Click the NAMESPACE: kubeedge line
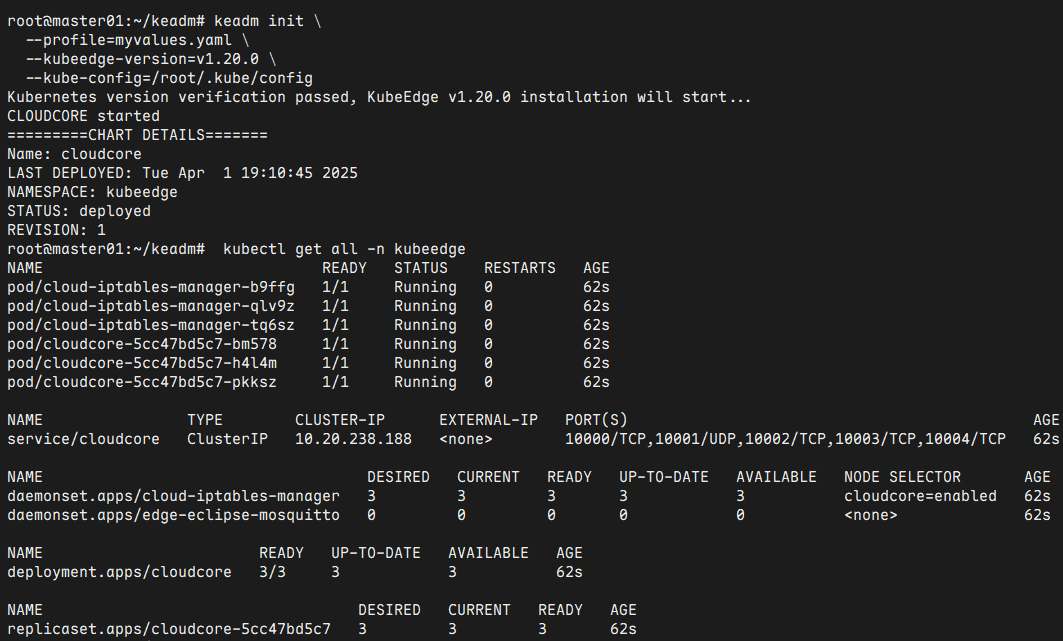Viewport: 1063px width, 641px height. click(92, 192)
